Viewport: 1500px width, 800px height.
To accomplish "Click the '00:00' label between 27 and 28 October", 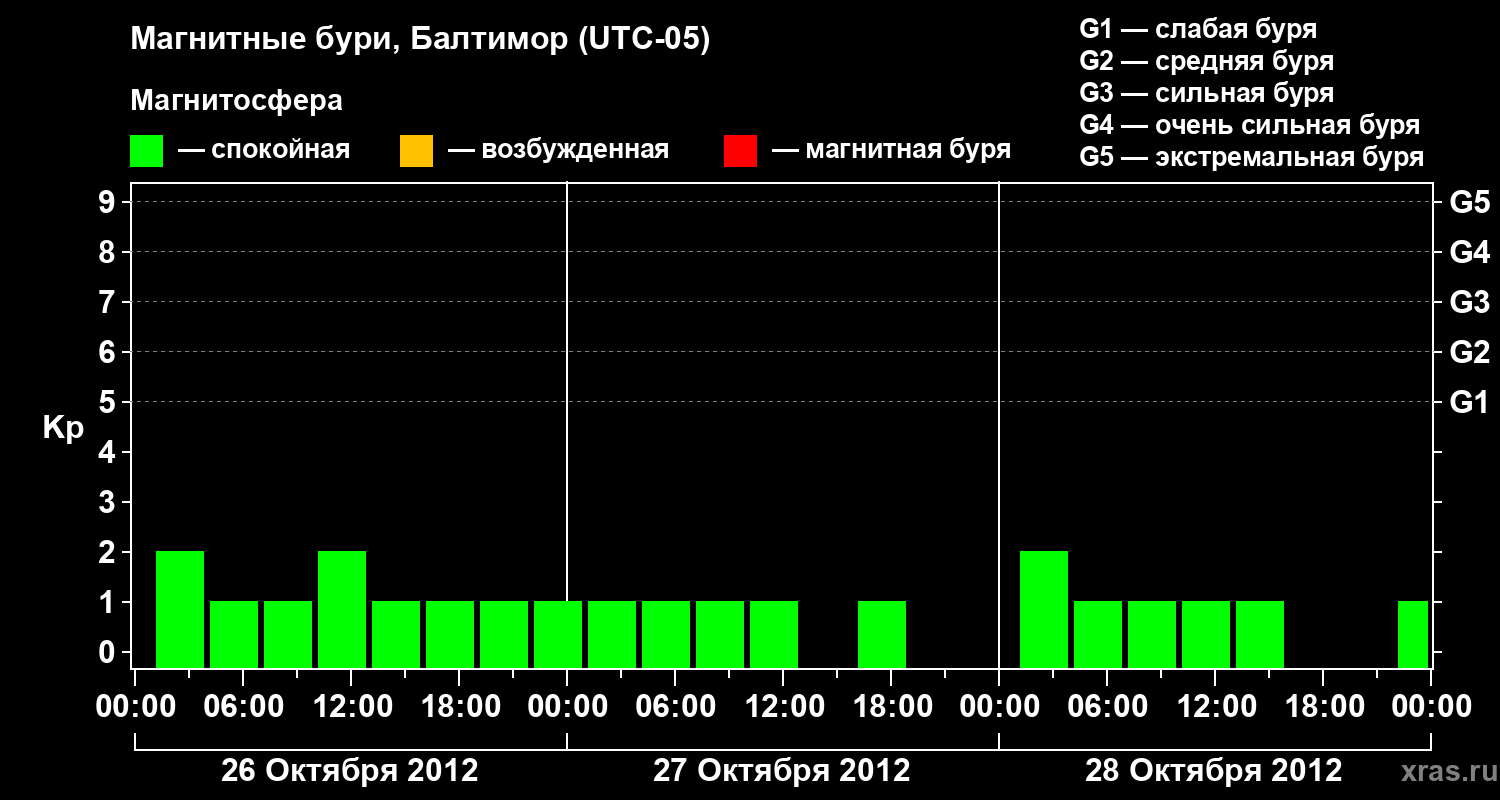I will click(x=1000, y=708).
